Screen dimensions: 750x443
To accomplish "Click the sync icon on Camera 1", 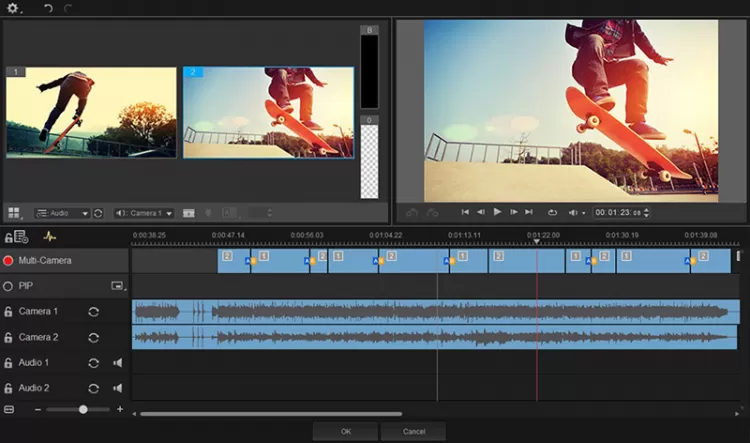I will pos(93,312).
